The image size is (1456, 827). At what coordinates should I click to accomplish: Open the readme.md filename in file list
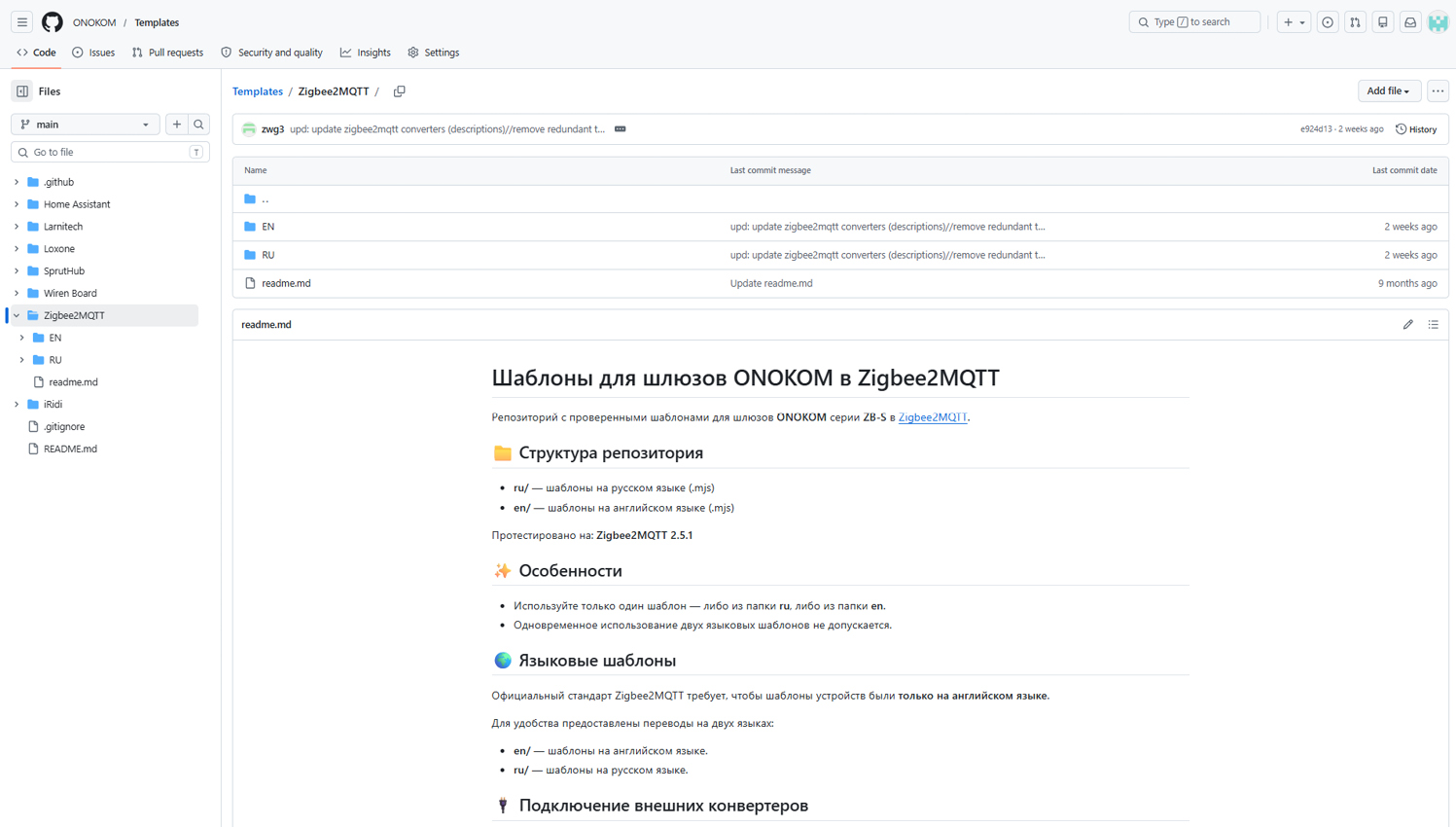coord(286,283)
